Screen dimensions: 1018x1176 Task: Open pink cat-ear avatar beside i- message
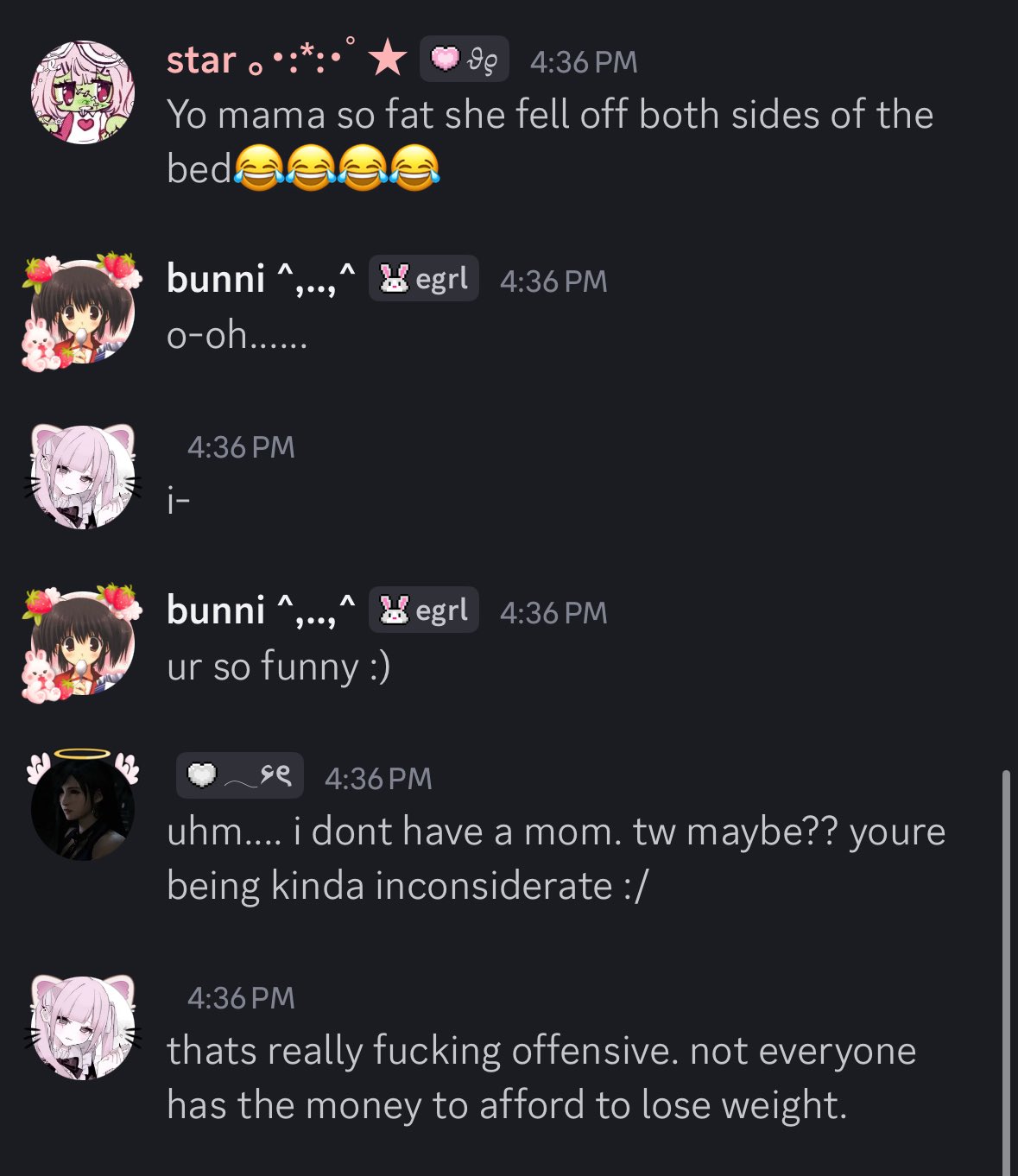83,475
